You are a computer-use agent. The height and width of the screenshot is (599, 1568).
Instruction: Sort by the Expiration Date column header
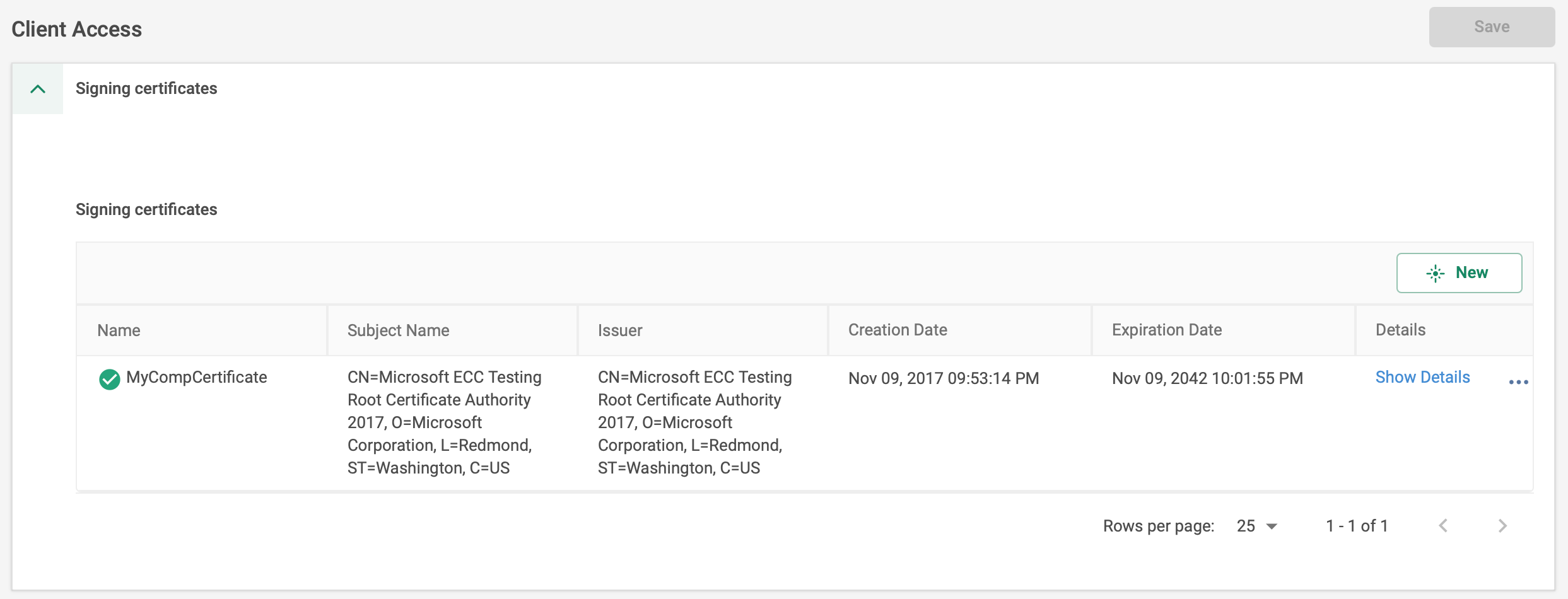[1166, 330]
